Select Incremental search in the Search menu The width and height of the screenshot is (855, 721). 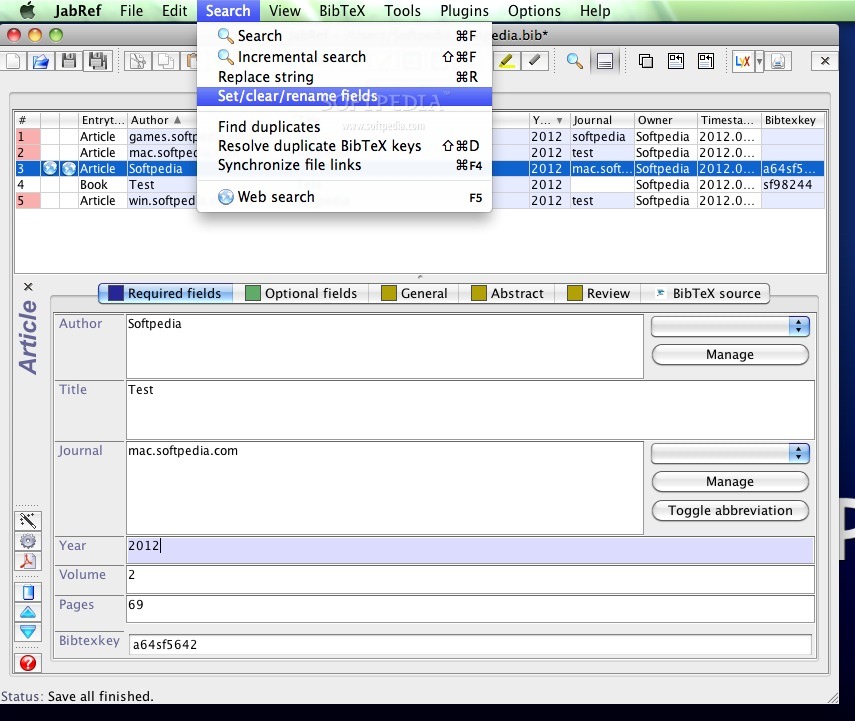344,57
